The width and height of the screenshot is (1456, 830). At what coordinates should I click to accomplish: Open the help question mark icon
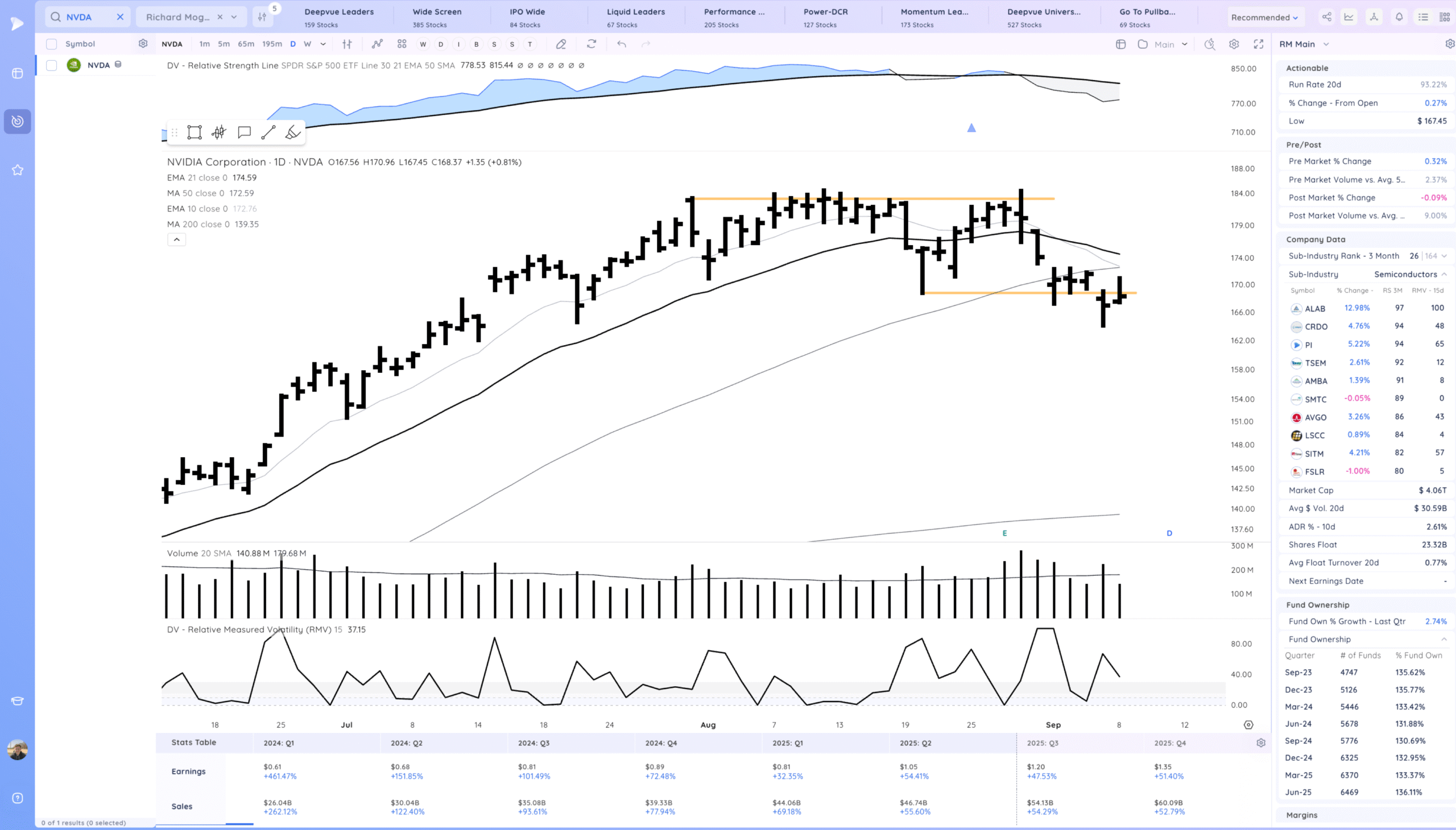(18, 798)
